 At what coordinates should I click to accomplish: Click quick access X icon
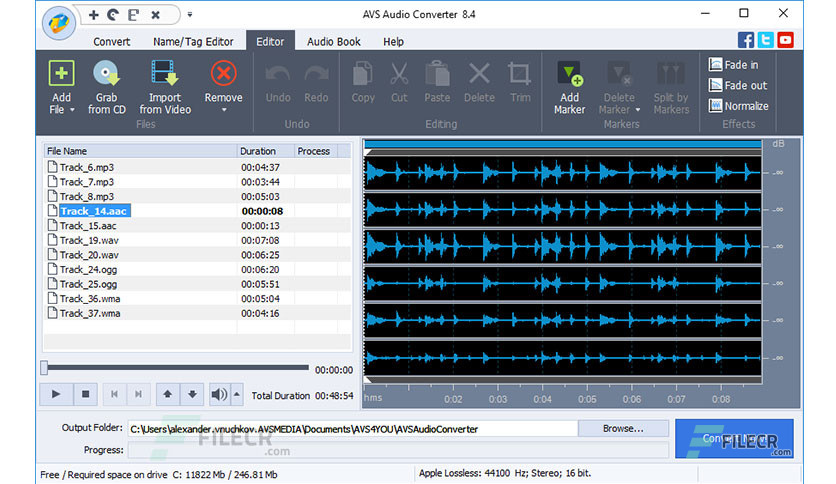(x=156, y=15)
